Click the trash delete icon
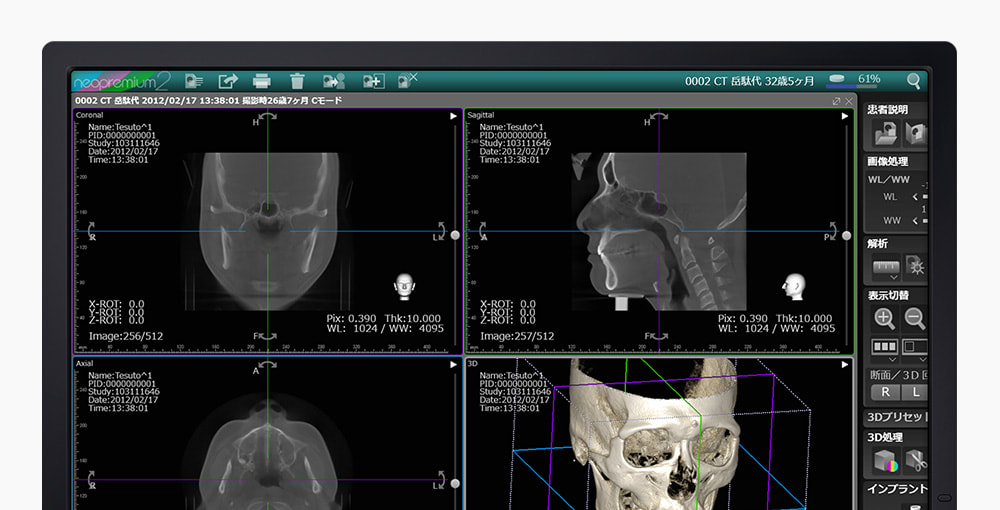Screen dimensions: 1000x510 coord(297,81)
